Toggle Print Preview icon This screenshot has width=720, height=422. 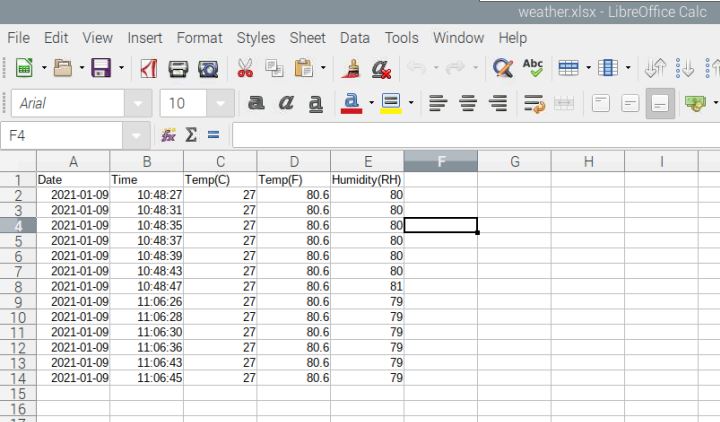coord(208,68)
